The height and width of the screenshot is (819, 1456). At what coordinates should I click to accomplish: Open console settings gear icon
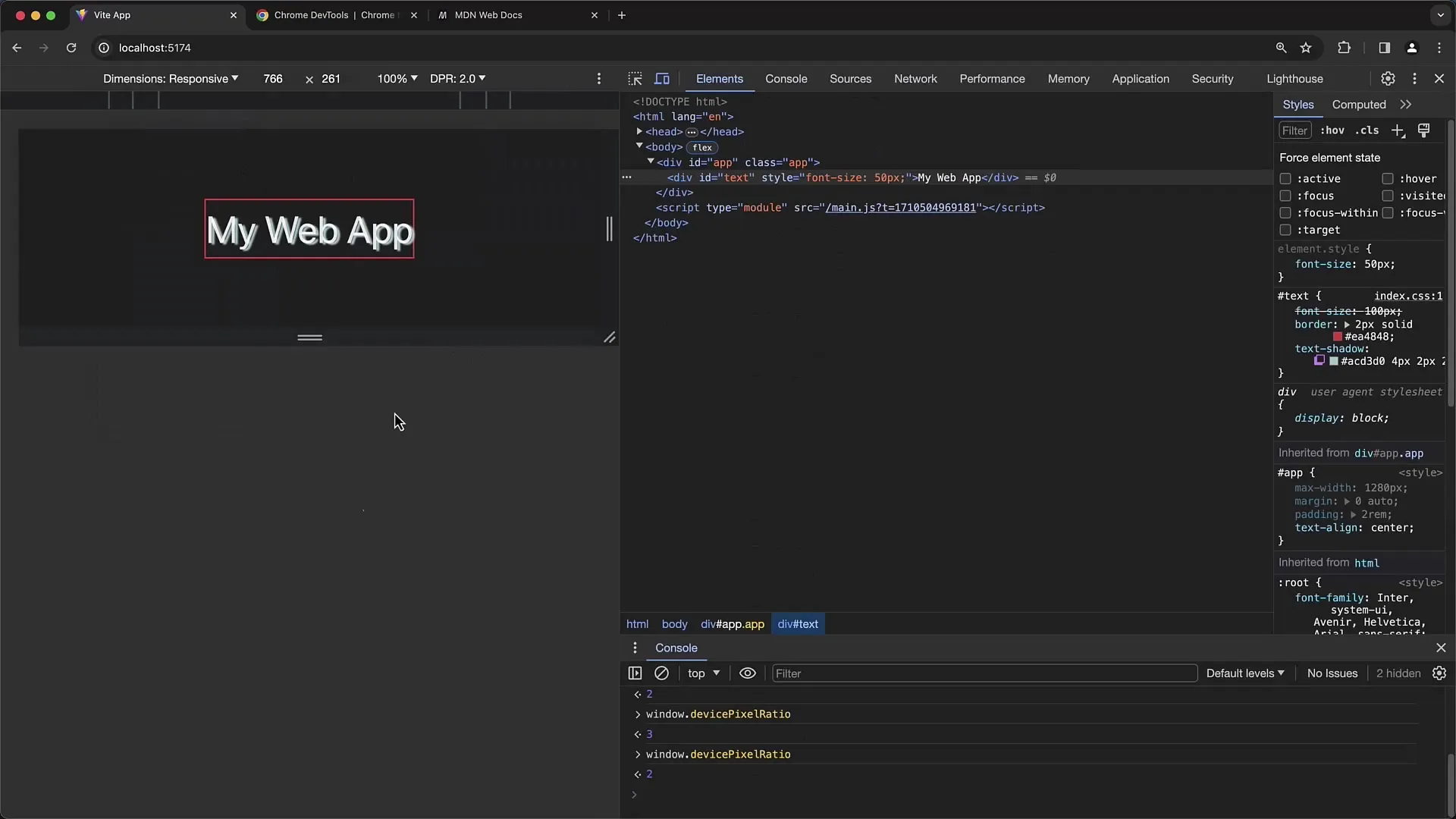[1439, 673]
